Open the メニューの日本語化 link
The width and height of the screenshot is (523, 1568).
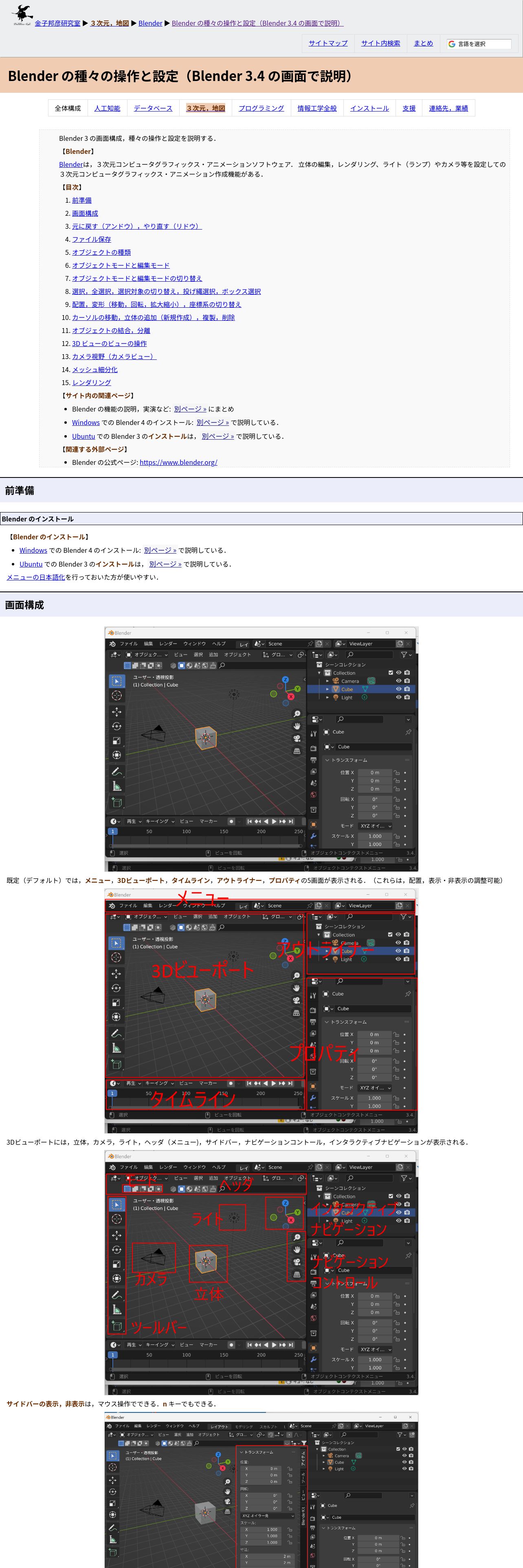pyautogui.click(x=36, y=577)
